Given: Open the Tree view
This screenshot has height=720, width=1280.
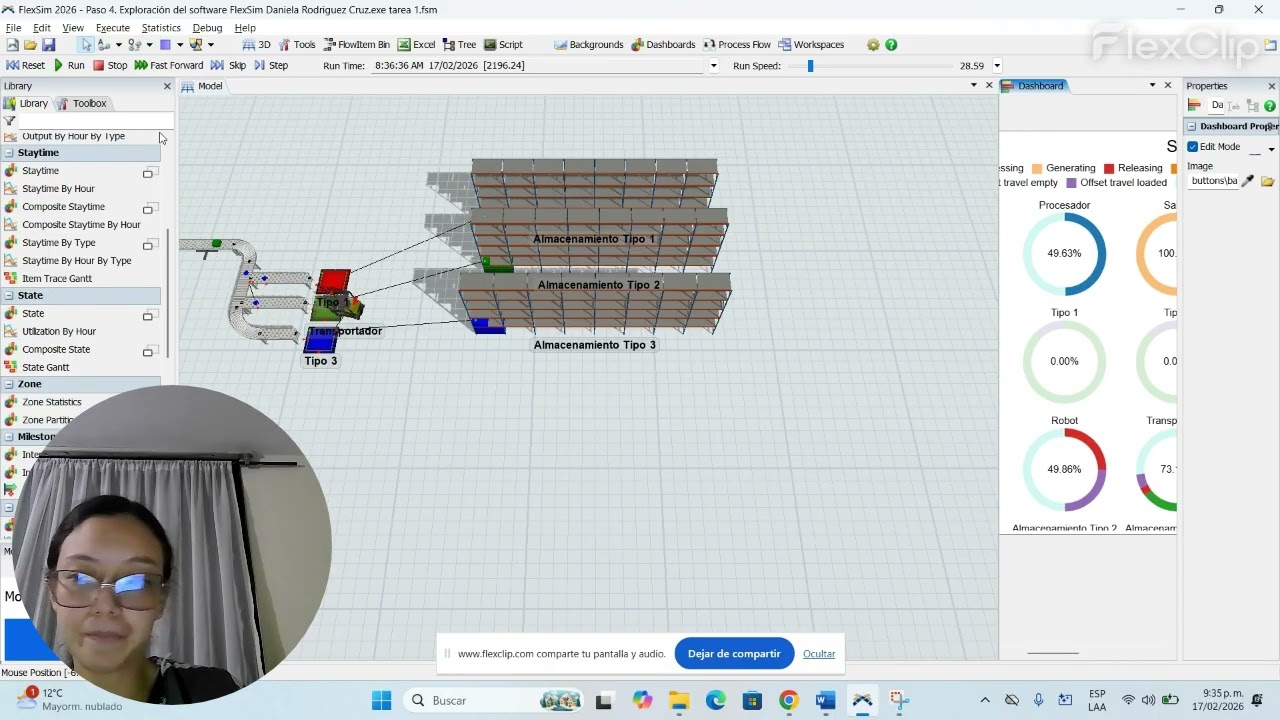Looking at the screenshot, I should tap(459, 45).
